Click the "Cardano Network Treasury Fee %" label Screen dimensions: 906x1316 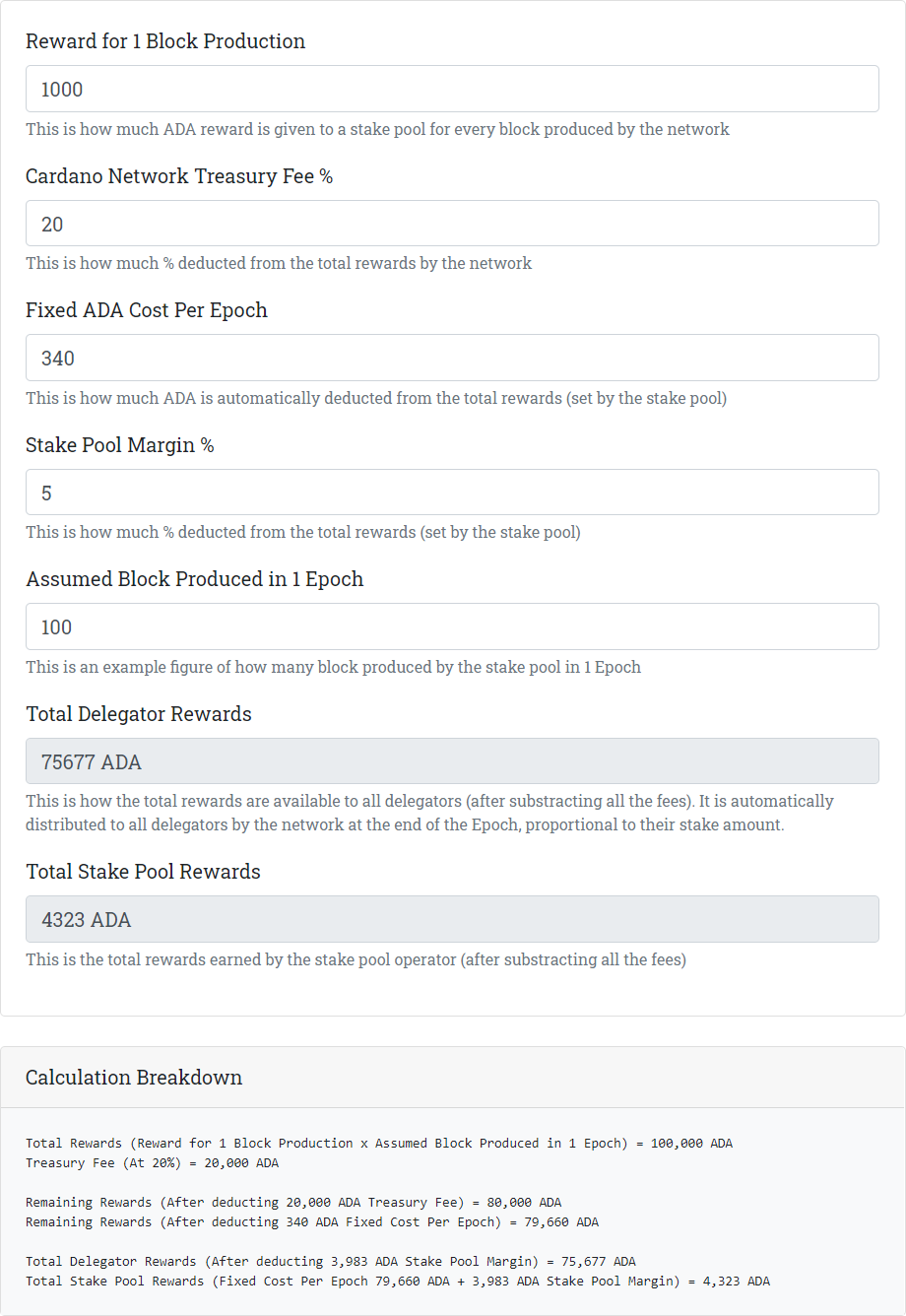click(x=179, y=176)
